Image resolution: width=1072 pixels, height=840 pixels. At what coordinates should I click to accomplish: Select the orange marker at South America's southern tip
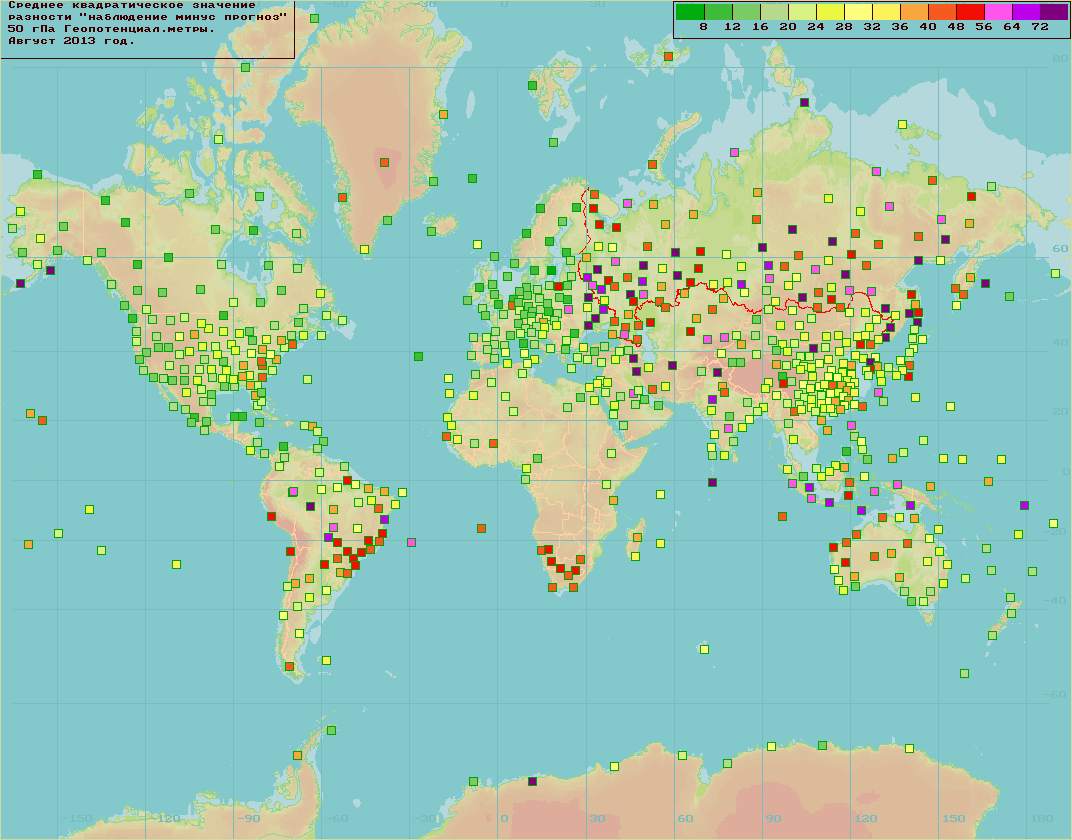click(x=289, y=666)
